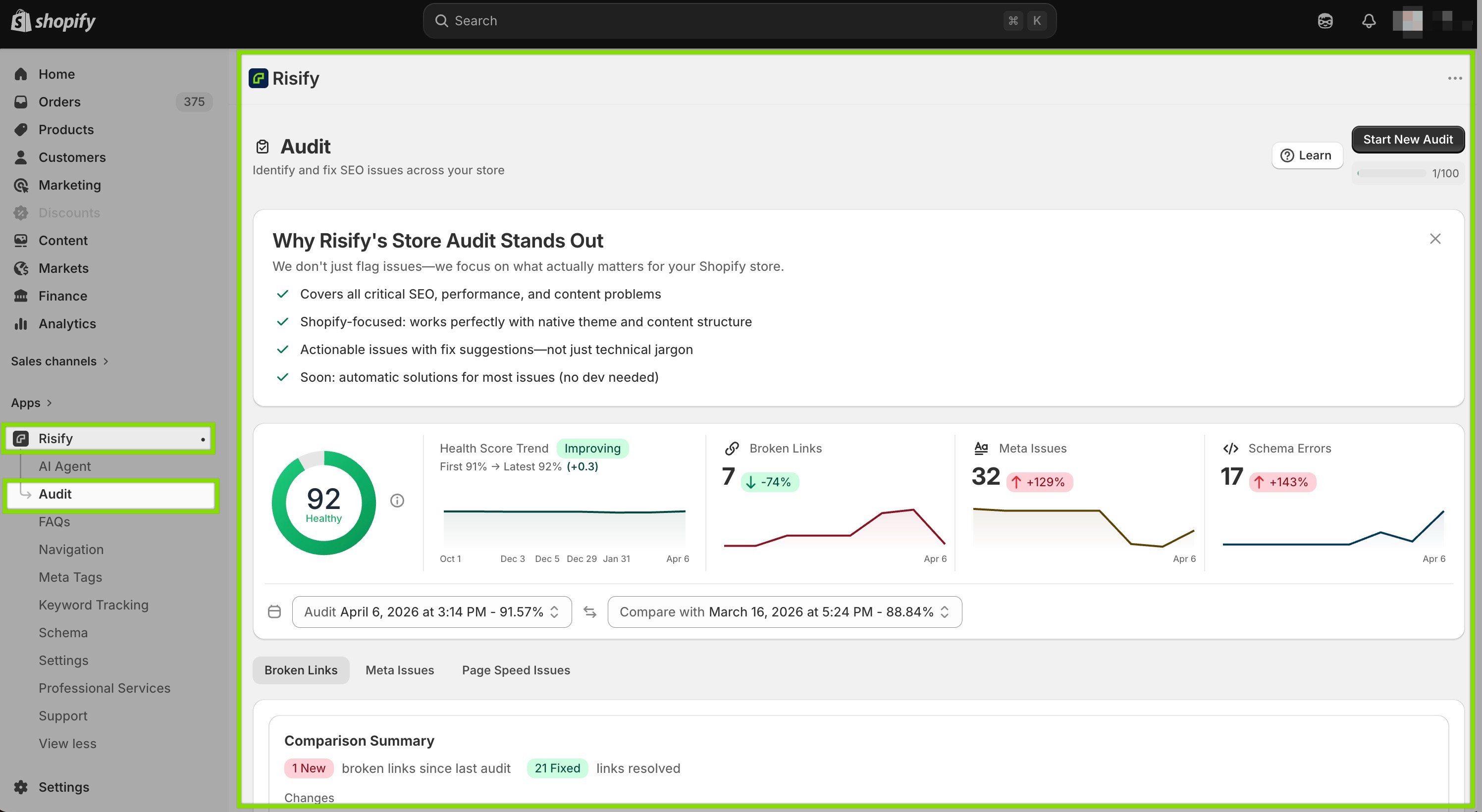Screen dimensions: 1482x812
Task: Open the Audit April 6, 2026 dropdown
Action: pyautogui.click(x=431, y=612)
